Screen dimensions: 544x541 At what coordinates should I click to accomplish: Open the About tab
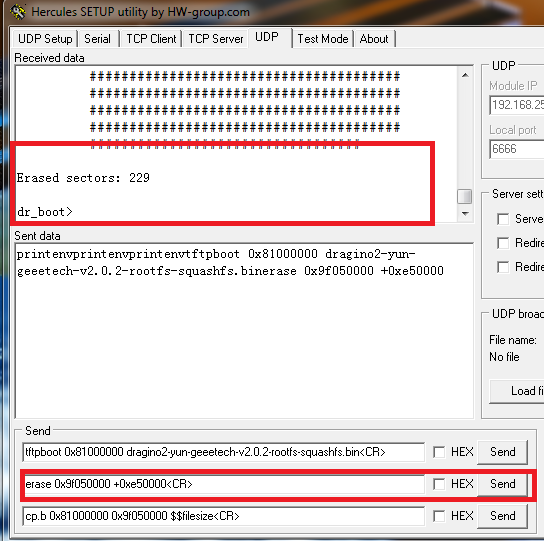tap(374, 39)
